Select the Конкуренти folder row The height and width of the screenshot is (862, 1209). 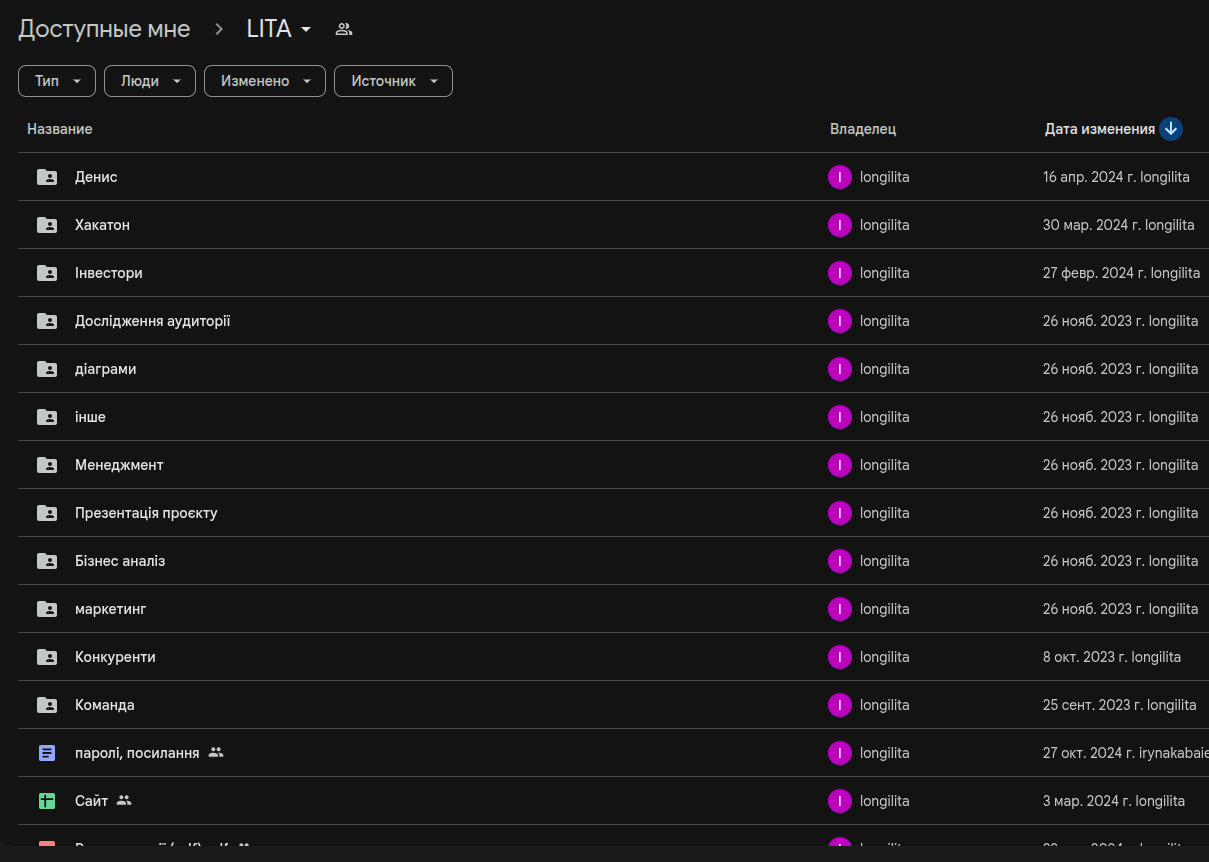(115, 657)
